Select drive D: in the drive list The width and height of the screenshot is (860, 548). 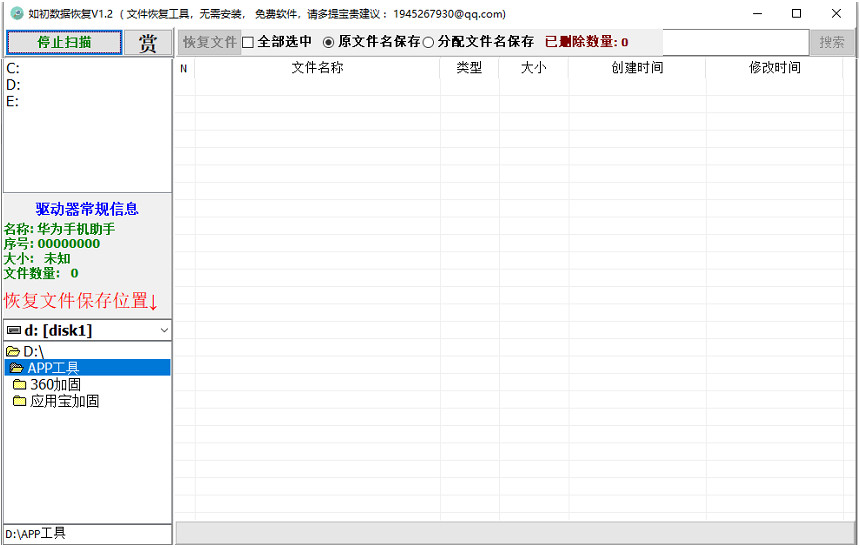tap(13, 85)
